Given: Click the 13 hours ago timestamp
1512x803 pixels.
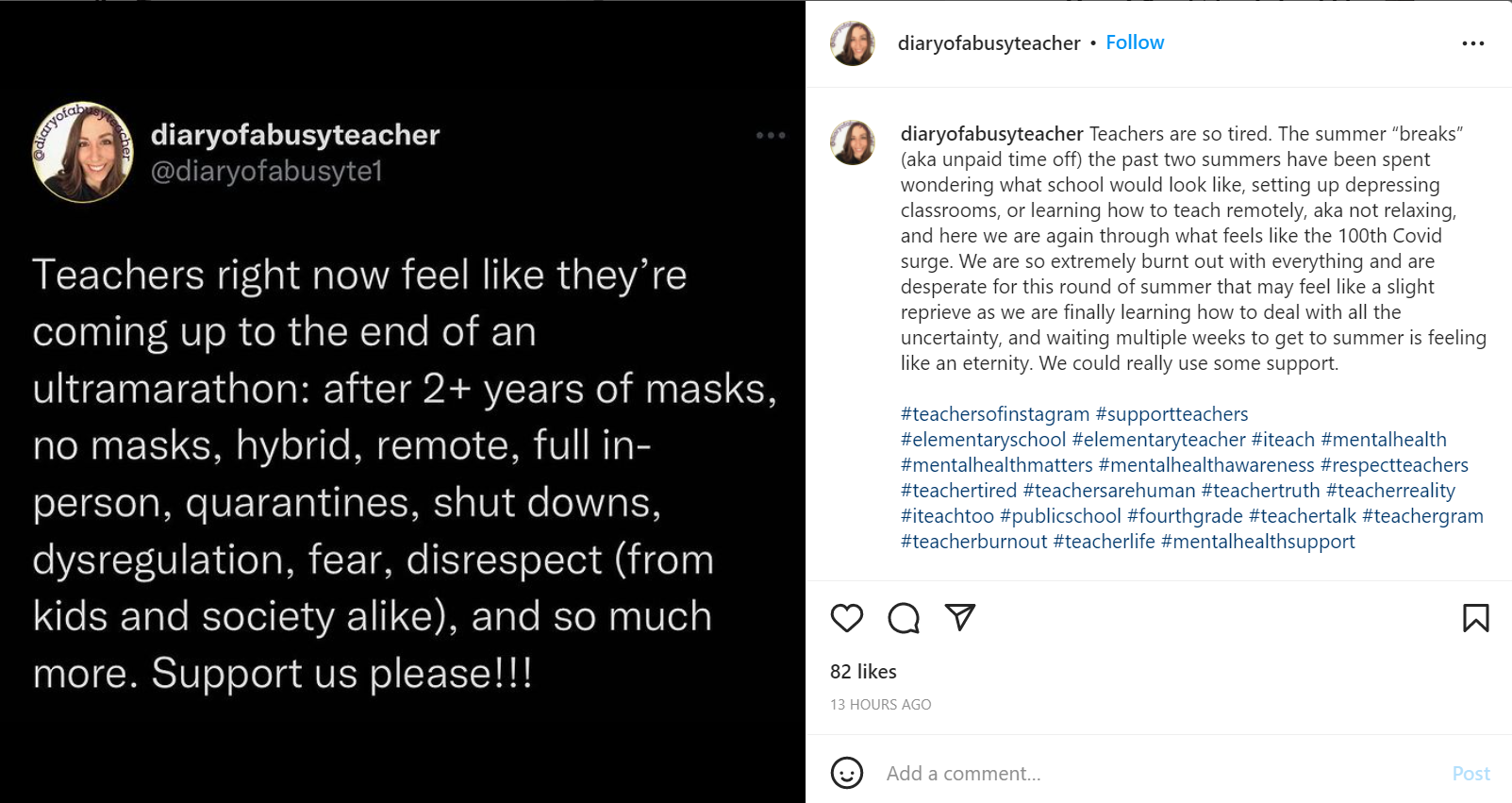Looking at the screenshot, I should tap(880, 705).
